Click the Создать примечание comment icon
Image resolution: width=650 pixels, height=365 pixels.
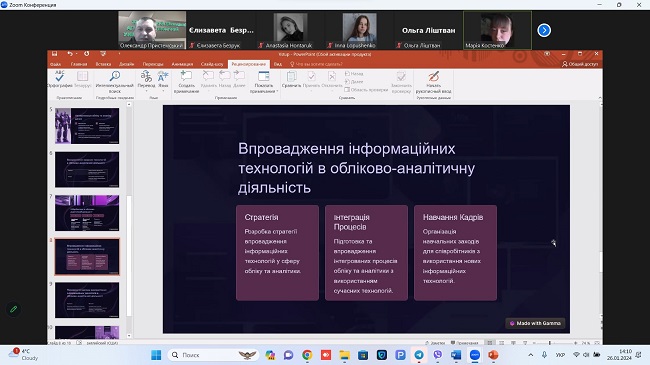tap(186, 81)
